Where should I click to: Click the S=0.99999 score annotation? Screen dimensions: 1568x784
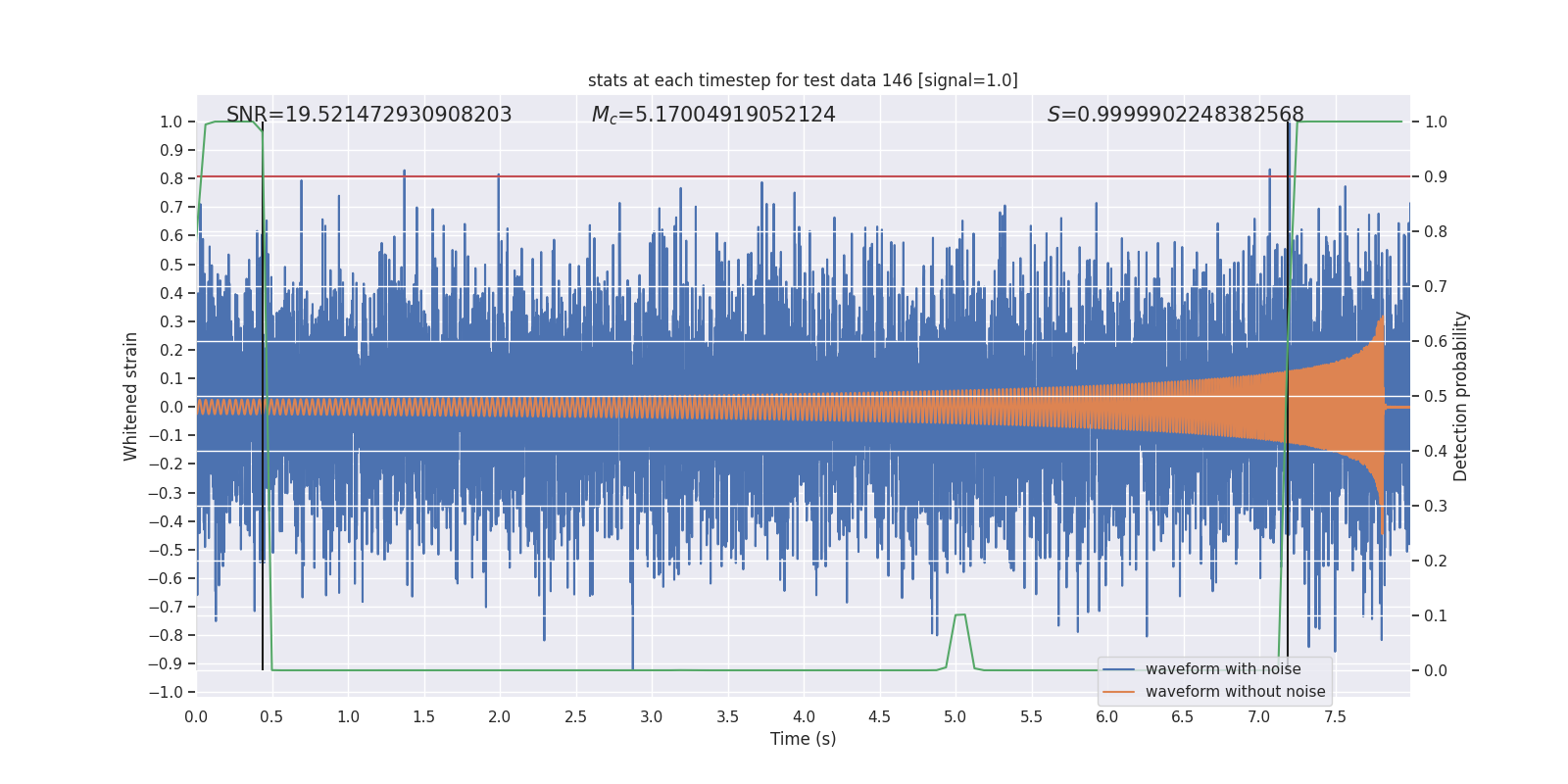(x=1175, y=115)
